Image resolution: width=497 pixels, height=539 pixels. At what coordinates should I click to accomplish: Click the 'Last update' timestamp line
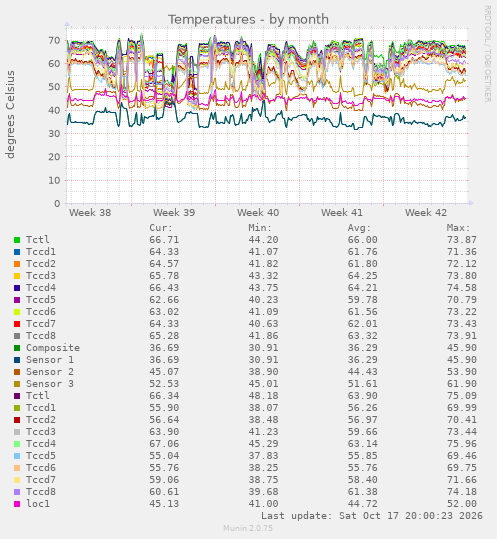coord(372,516)
